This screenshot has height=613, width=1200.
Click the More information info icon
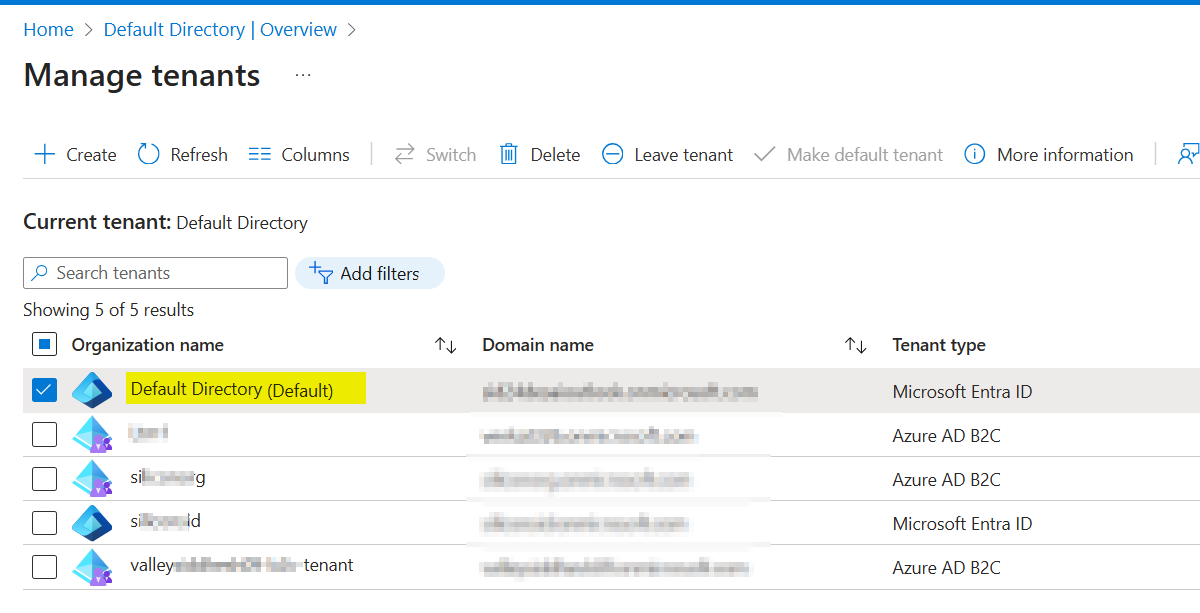(x=975, y=155)
